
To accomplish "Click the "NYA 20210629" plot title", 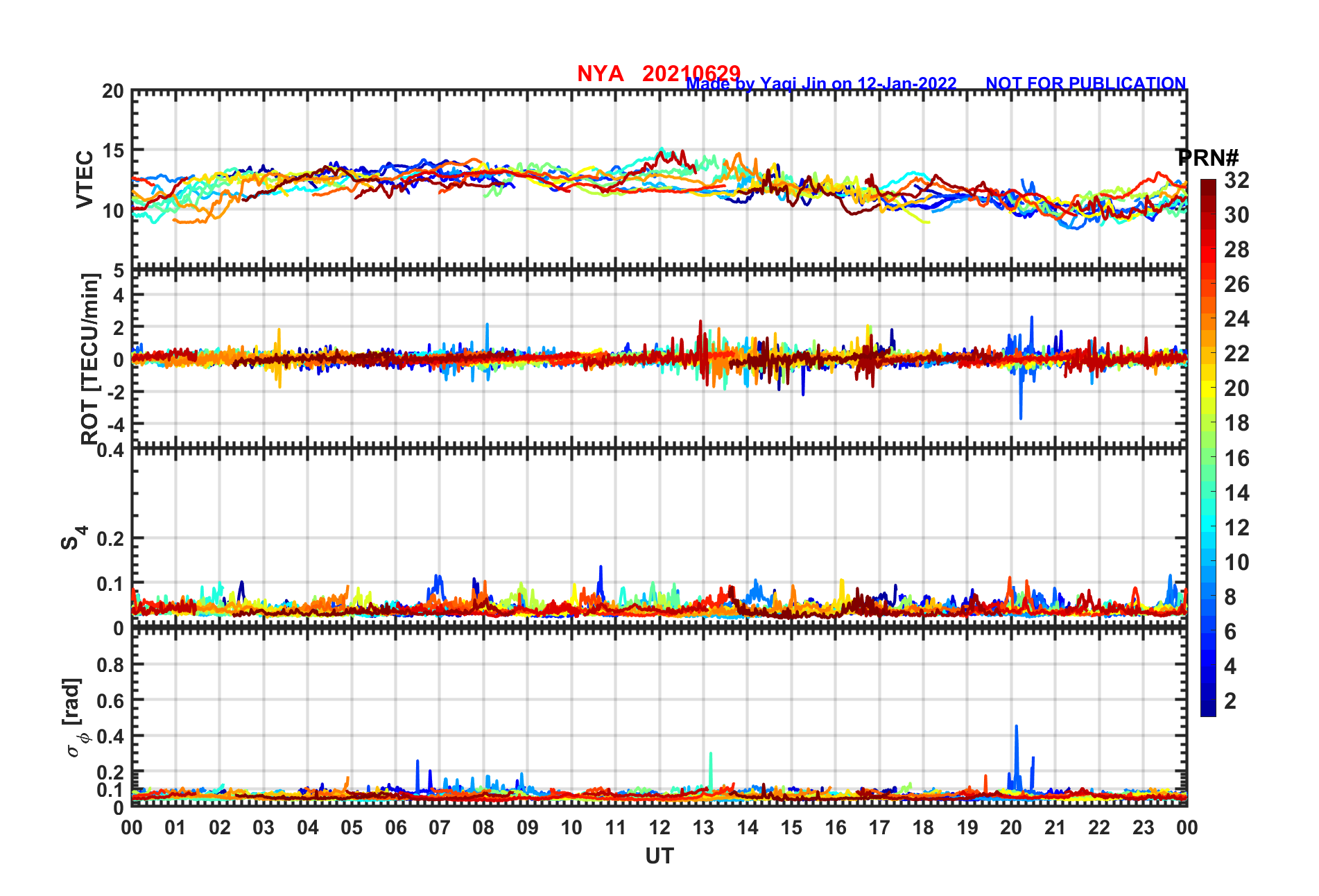I will point(659,73).
